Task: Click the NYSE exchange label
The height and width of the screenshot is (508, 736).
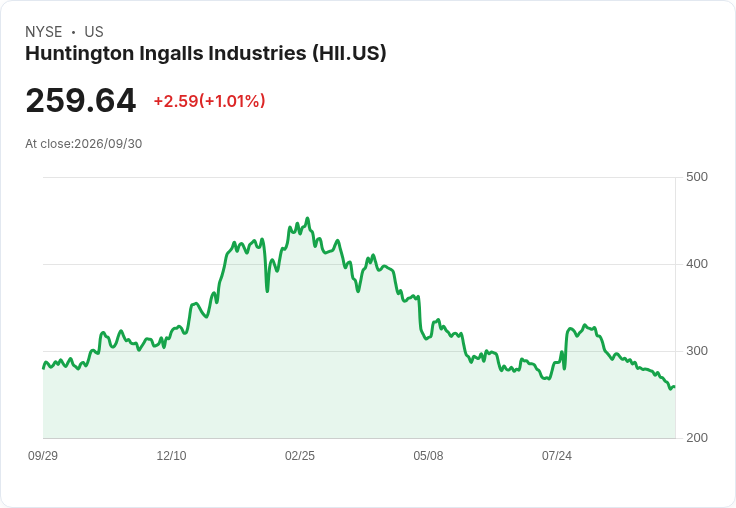Action: (x=44, y=32)
